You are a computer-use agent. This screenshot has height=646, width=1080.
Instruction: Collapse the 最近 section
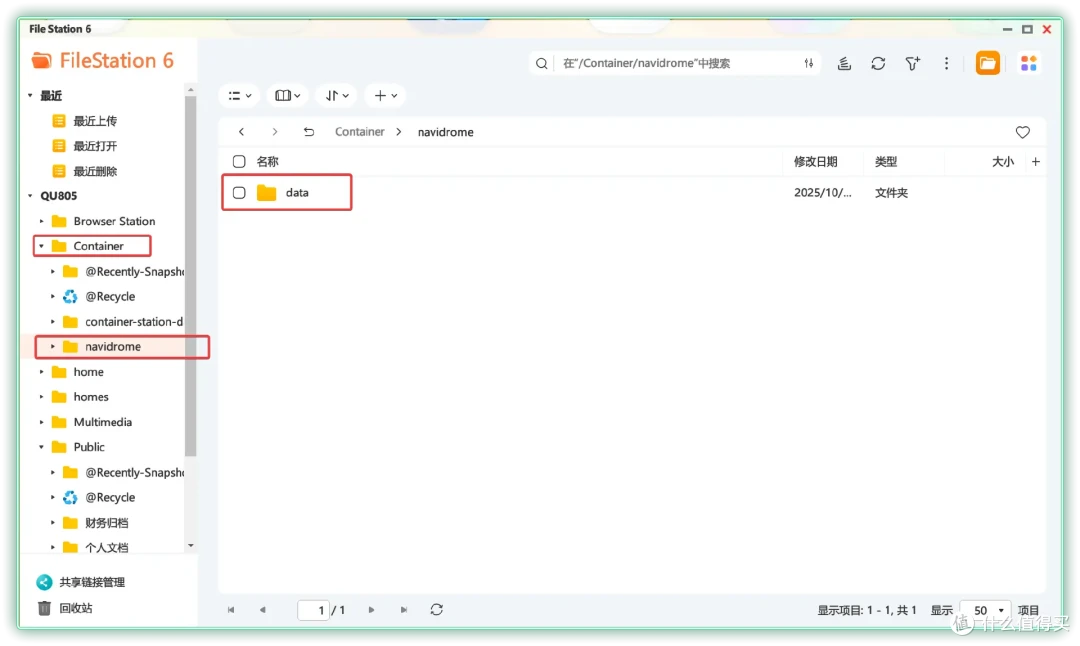30,96
